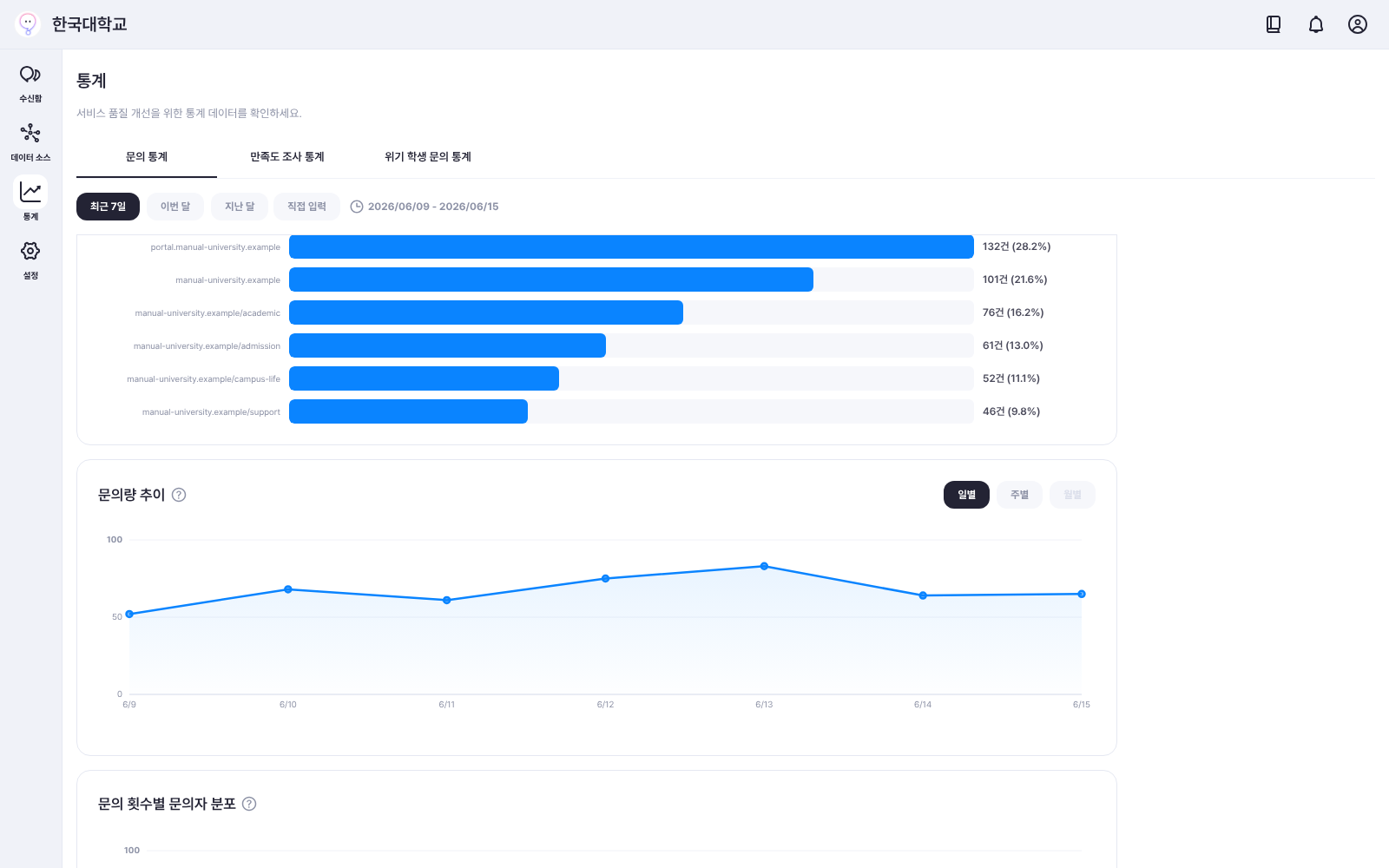Switch trend chart to 주별 view
The width and height of the screenshot is (1389, 868).
(x=1019, y=495)
